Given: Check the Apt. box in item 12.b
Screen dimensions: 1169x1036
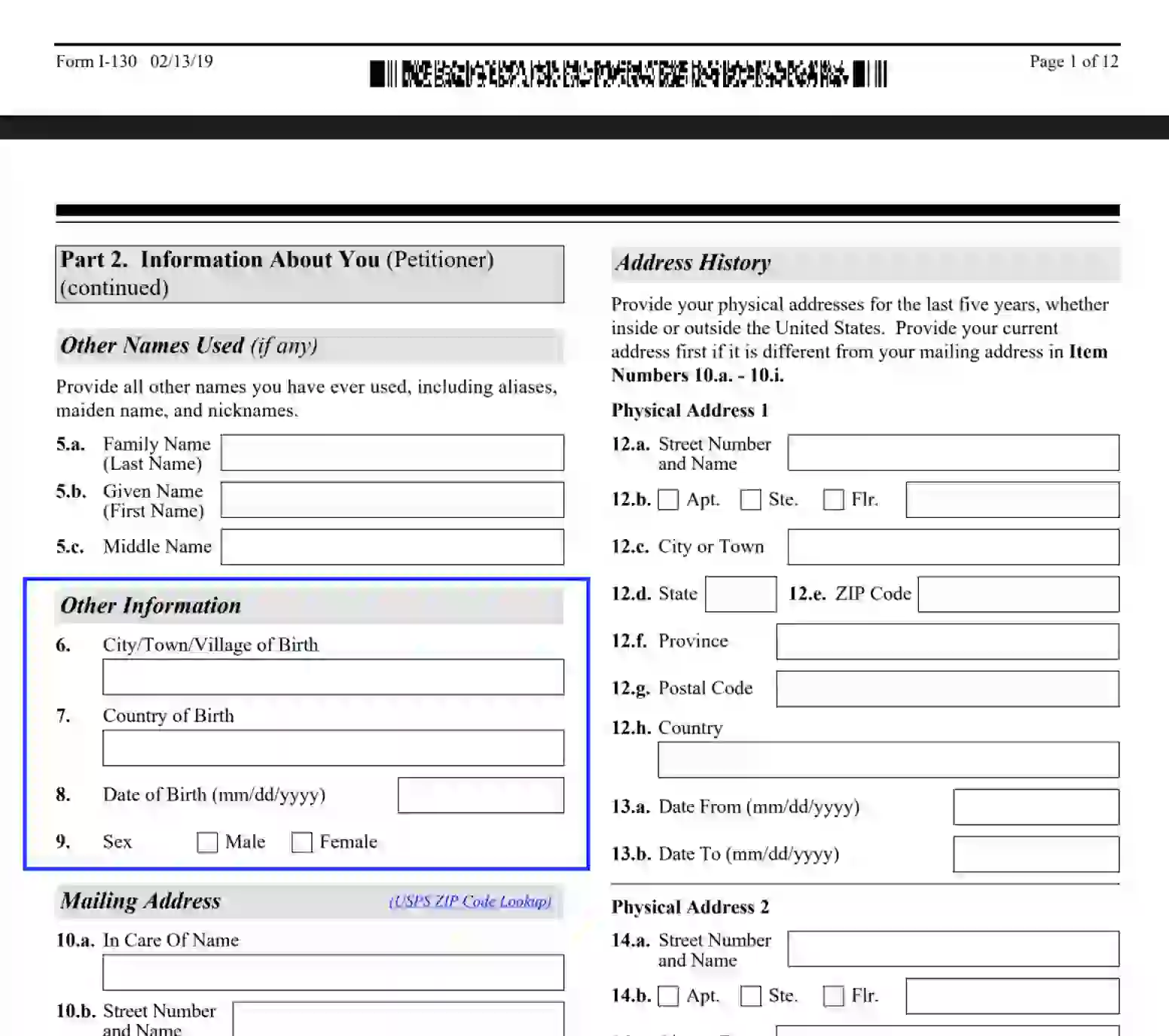Looking at the screenshot, I should tap(668, 499).
